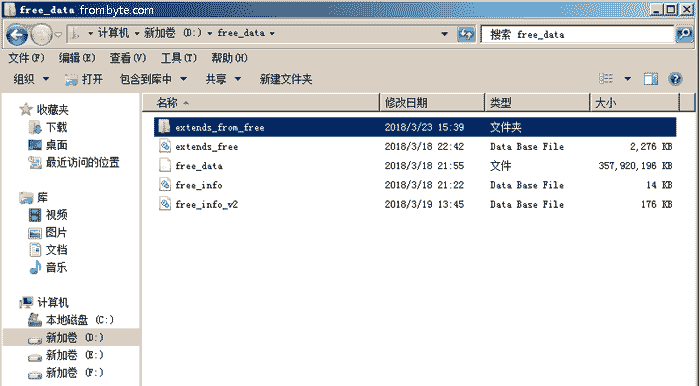The image size is (700, 386).
Task: Open the 共享 dropdown
Action: click(x=223, y=79)
